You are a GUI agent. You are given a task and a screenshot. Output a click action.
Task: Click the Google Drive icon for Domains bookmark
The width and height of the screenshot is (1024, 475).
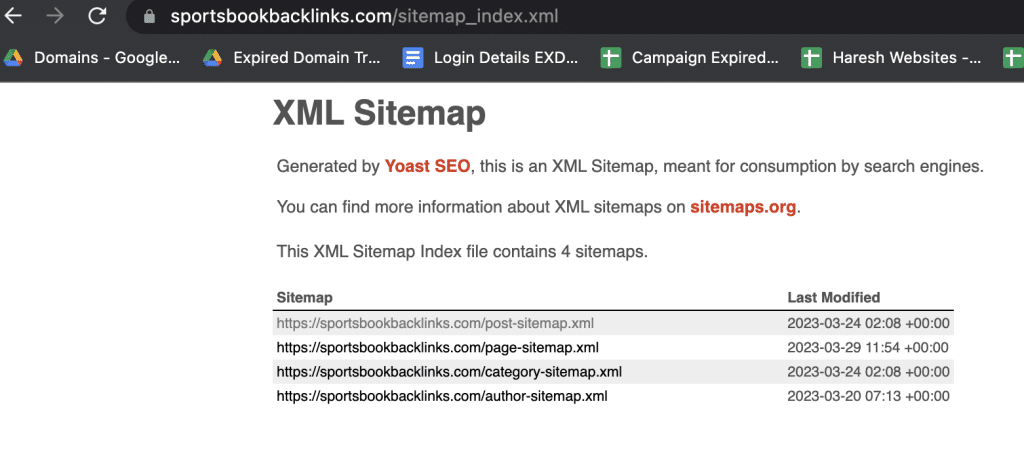point(13,58)
